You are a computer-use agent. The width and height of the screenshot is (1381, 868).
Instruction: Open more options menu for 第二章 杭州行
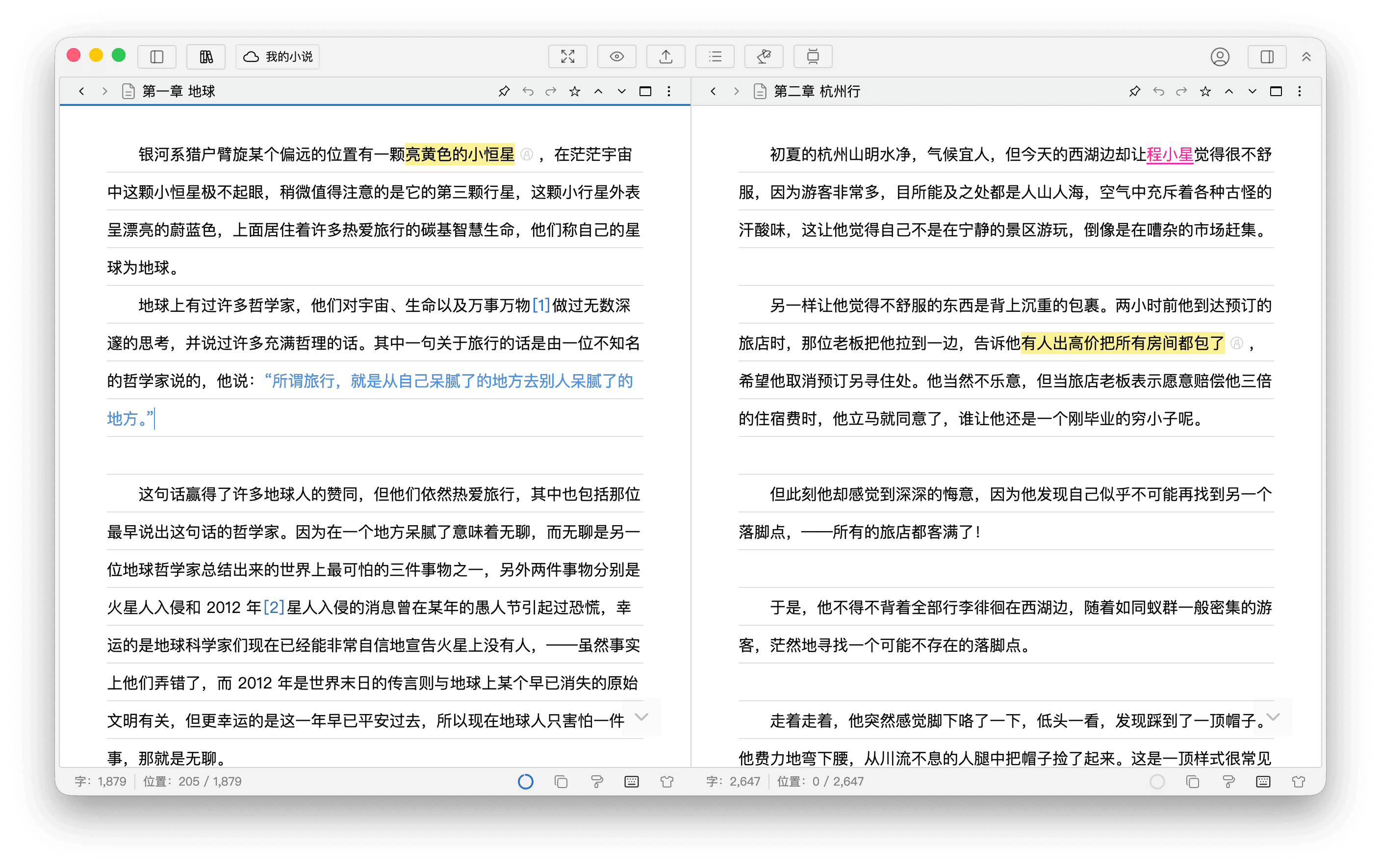click(1300, 91)
